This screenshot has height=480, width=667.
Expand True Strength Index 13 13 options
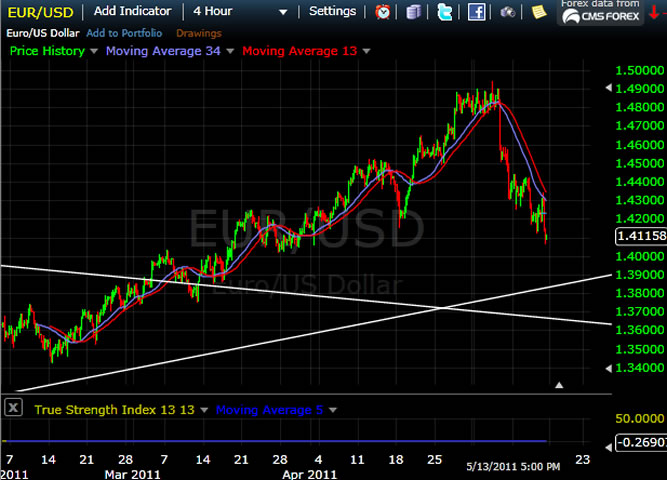click(x=204, y=409)
